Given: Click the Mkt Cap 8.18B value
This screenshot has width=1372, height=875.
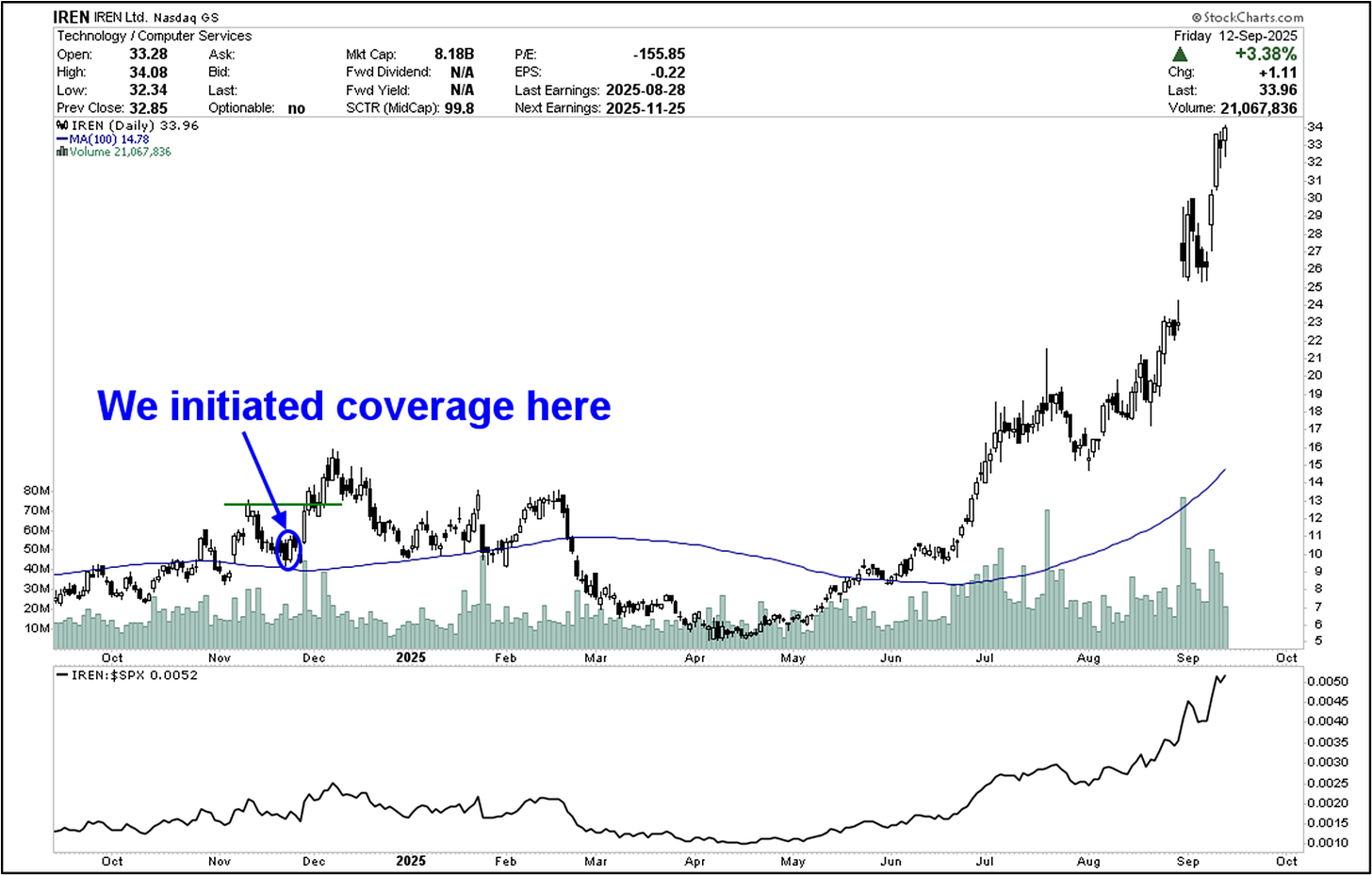Looking at the screenshot, I should [453, 55].
